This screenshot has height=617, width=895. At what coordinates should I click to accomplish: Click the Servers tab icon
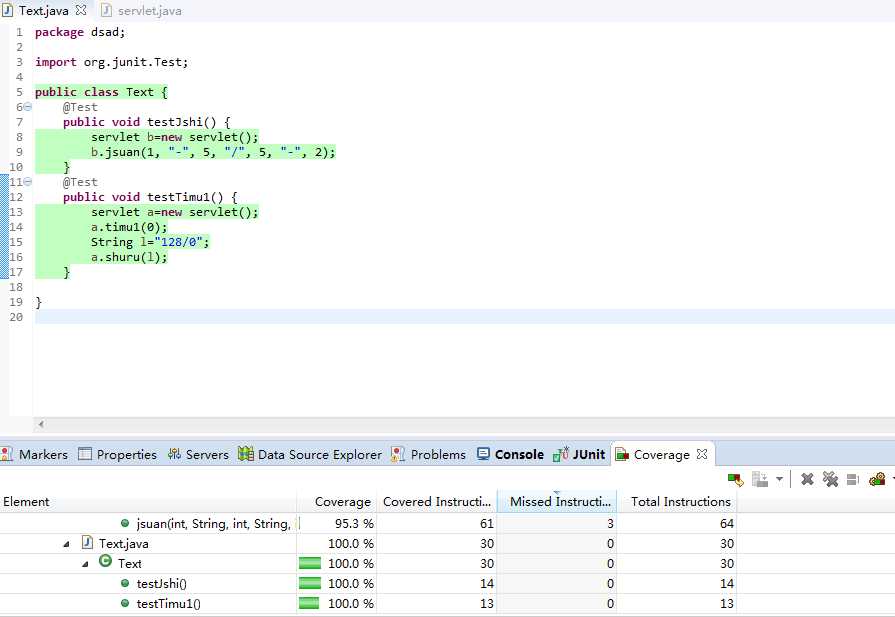tap(174, 454)
